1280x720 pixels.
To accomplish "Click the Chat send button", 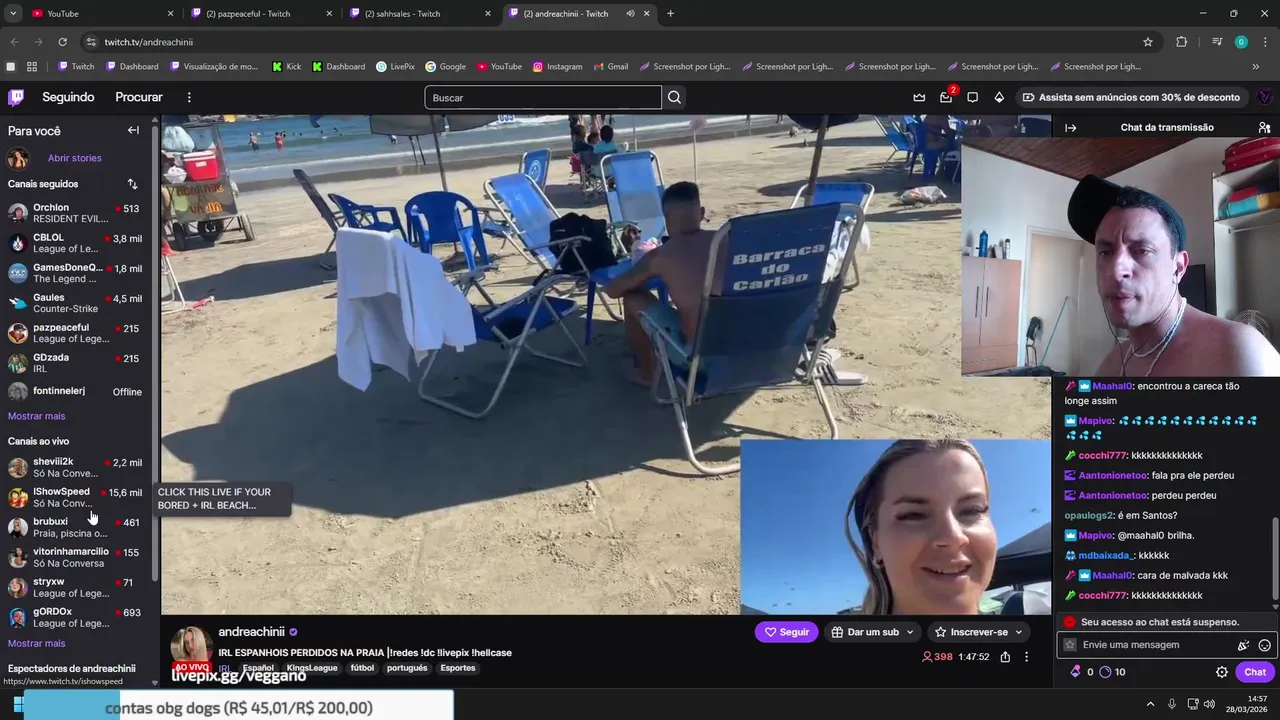I will (1255, 672).
